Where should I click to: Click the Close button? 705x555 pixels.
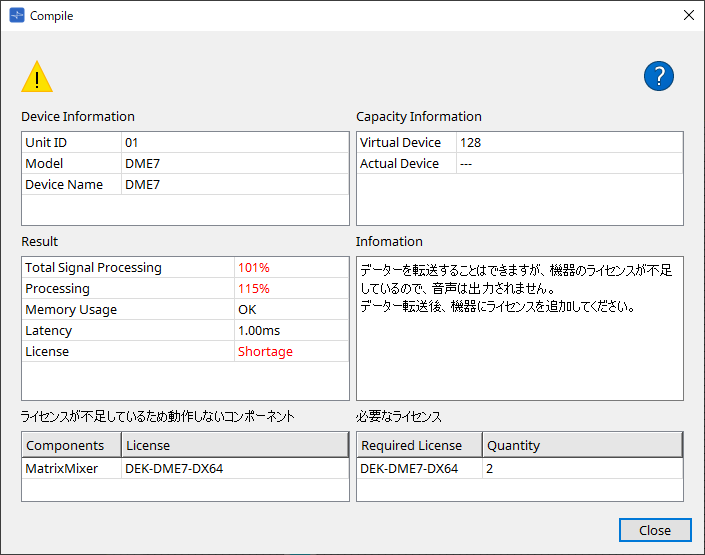(655, 530)
